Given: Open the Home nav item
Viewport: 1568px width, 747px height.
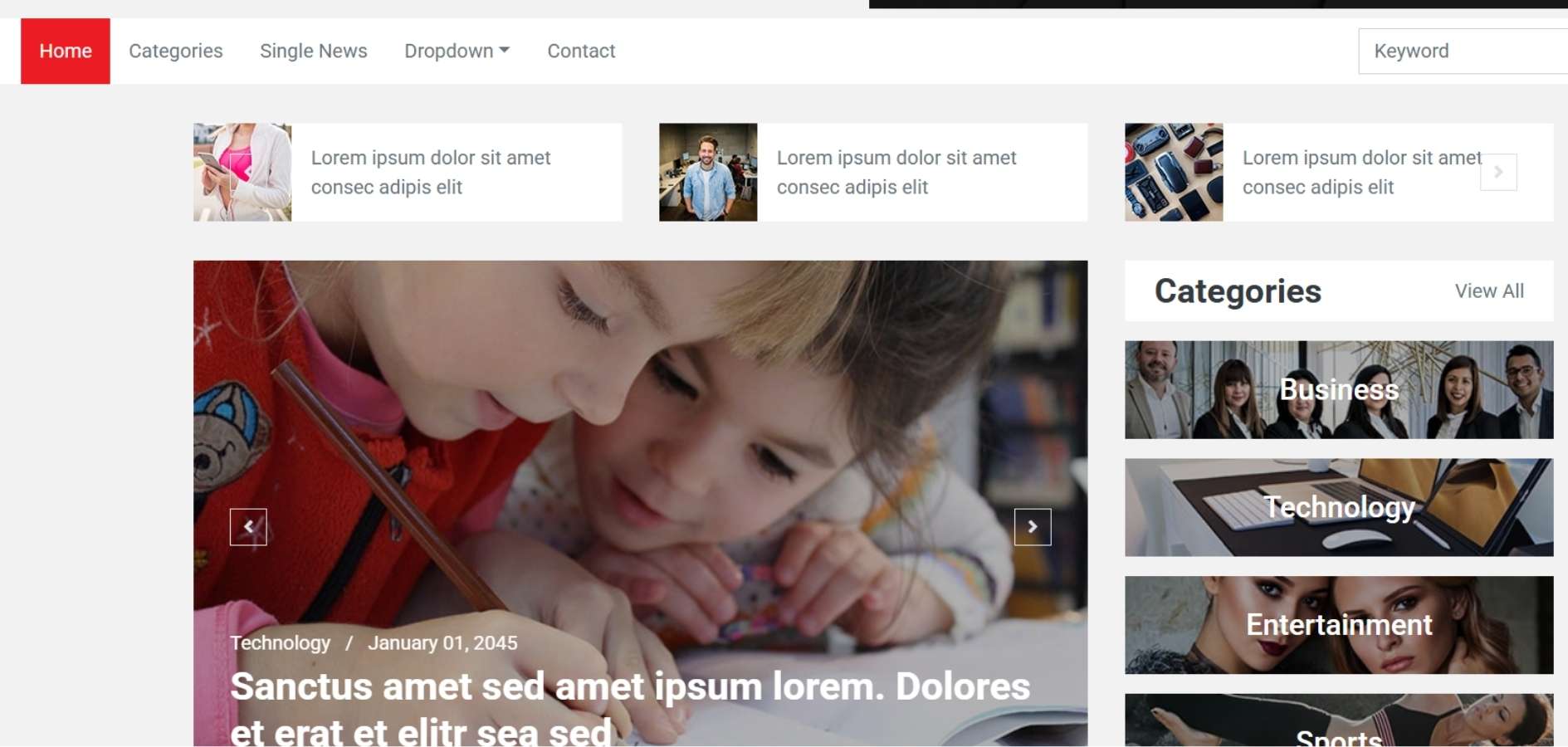Looking at the screenshot, I should (x=66, y=51).
